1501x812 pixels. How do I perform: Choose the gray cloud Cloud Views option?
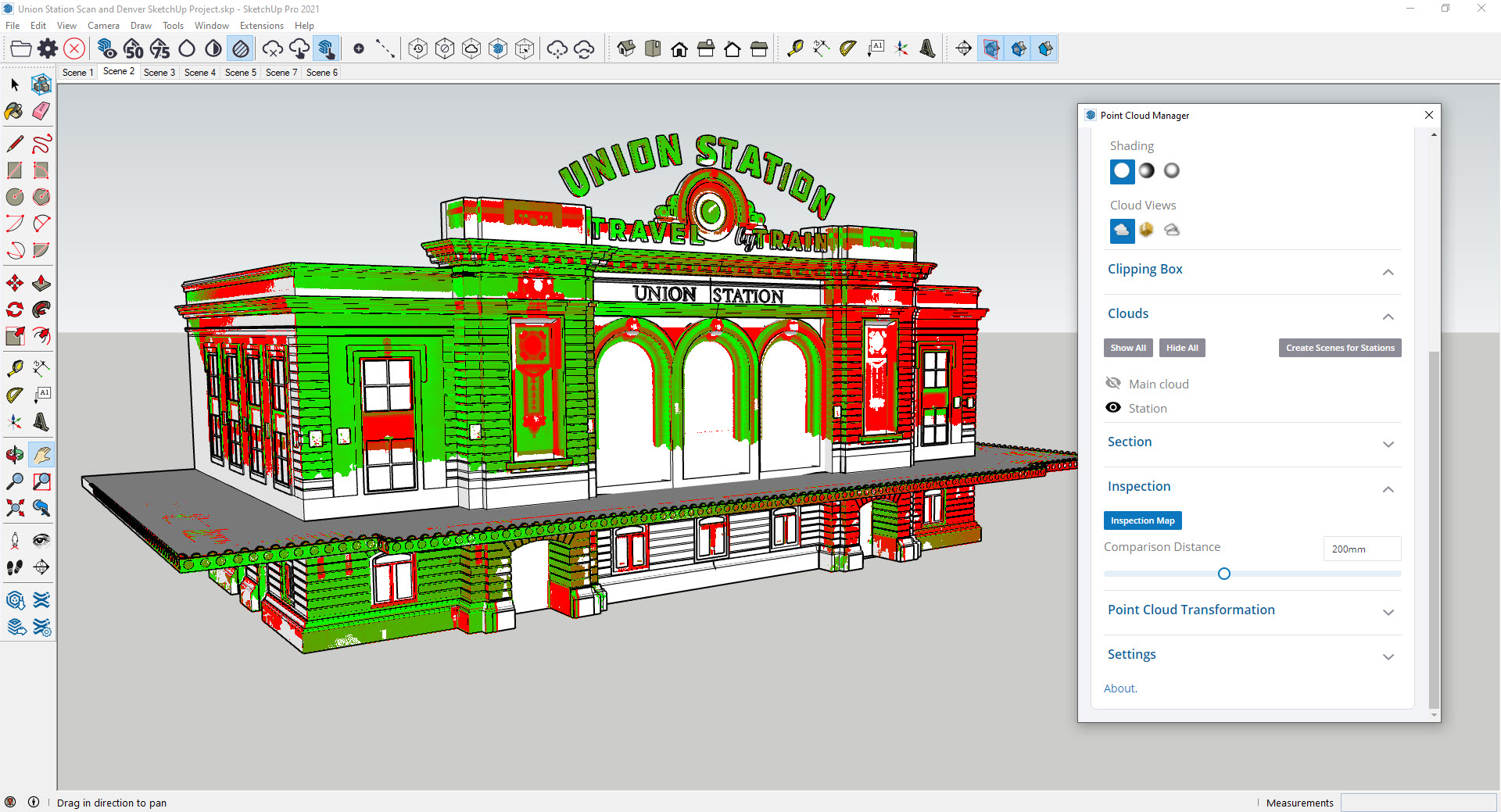1172,230
